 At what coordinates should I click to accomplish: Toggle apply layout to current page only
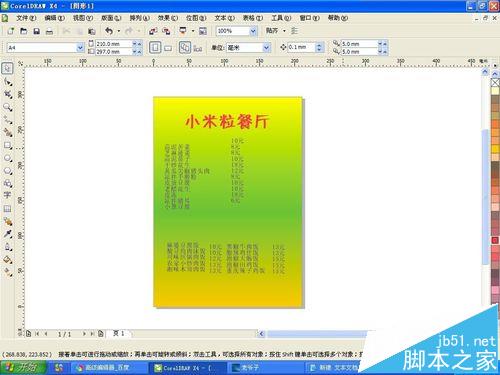(198, 49)
